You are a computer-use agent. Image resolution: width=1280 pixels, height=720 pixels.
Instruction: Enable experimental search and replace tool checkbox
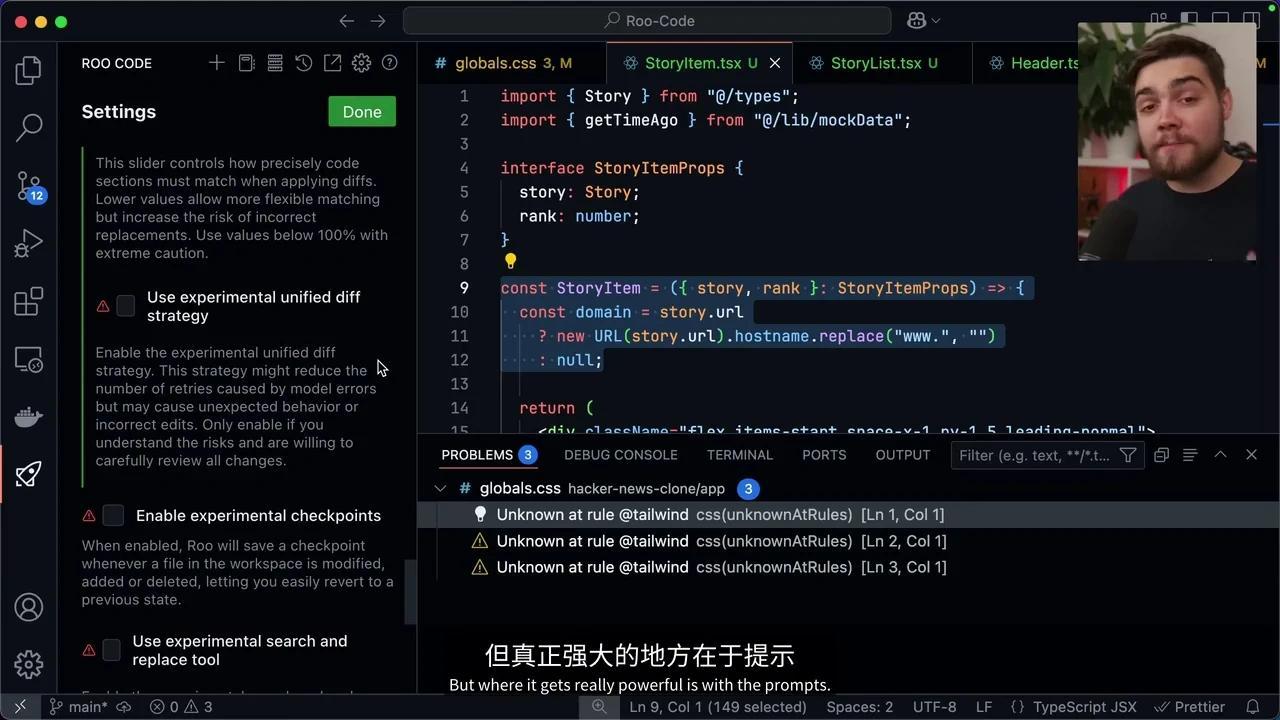tap(112, 650)
